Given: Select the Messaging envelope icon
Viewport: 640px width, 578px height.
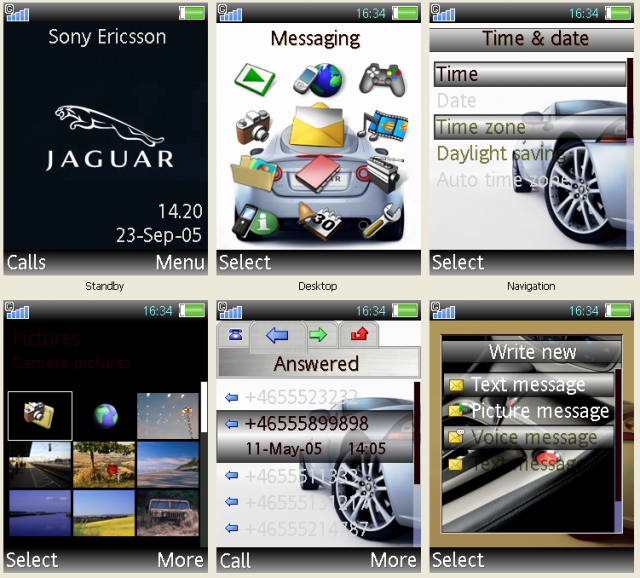Looking at the screenshot, I should point(317,125).
